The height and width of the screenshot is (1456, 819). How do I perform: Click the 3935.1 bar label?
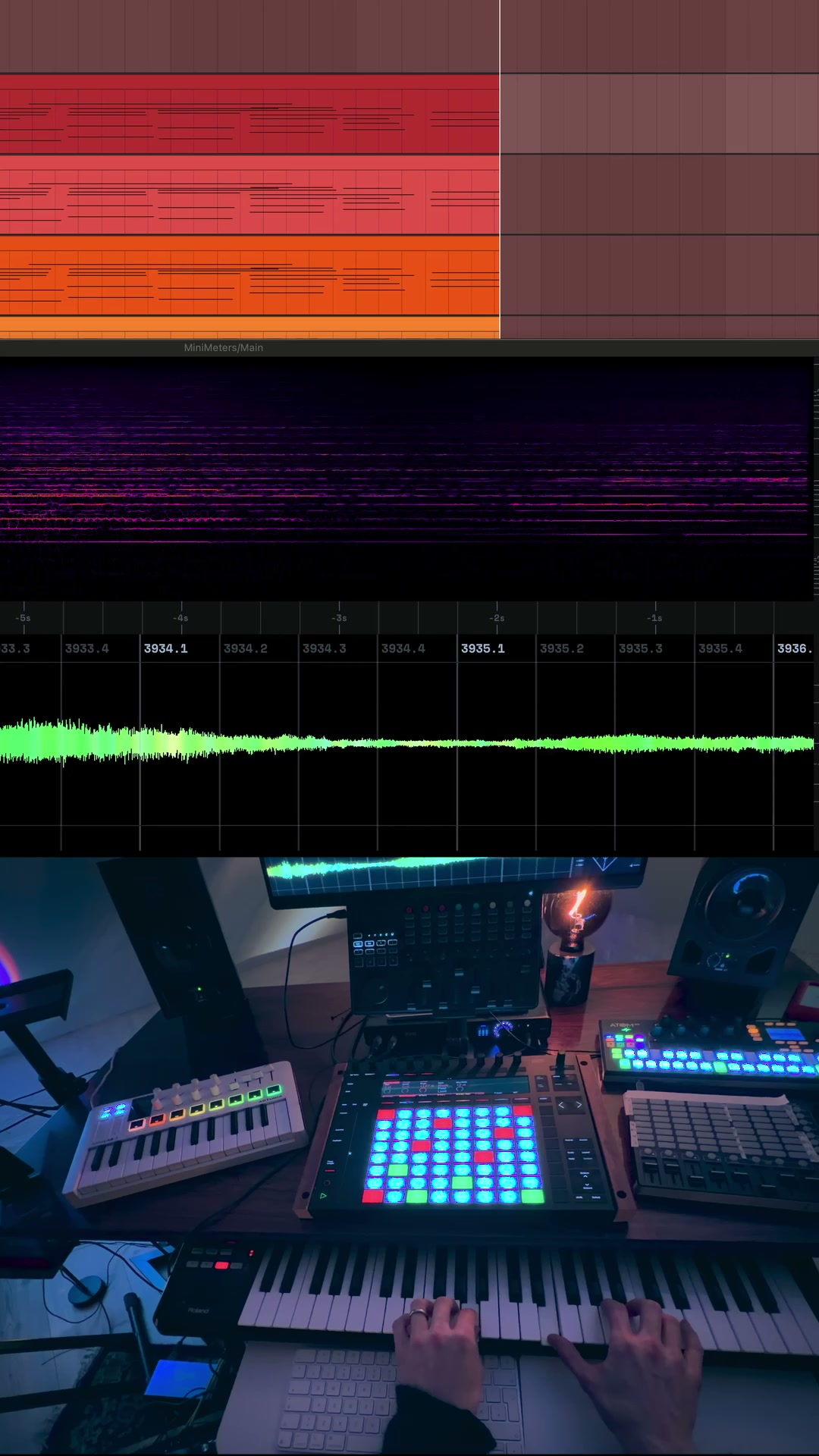[x=482, y=648]
